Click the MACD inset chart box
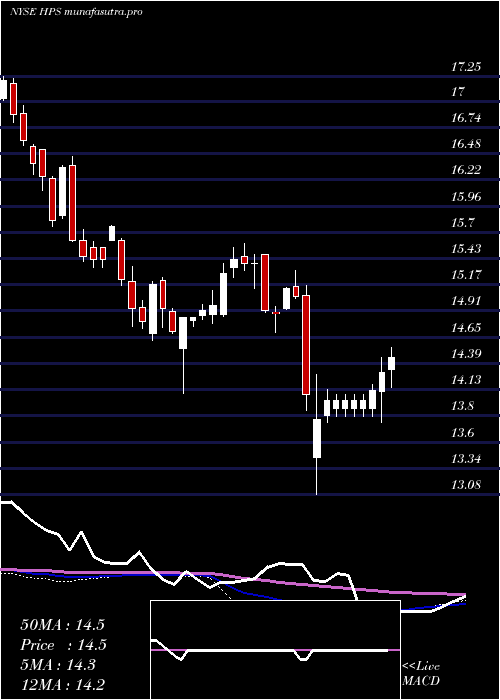The image size is (500, 700). [275, 650]
